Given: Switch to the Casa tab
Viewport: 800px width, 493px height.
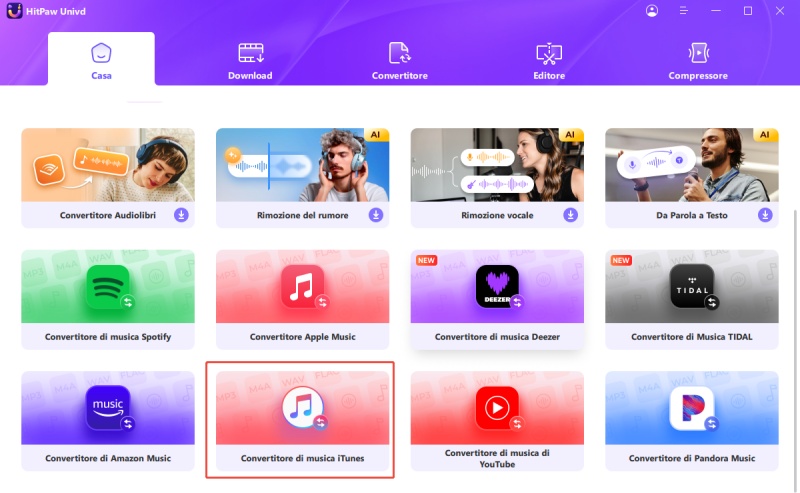Looking at the screenshot, I should pos(101,59).
